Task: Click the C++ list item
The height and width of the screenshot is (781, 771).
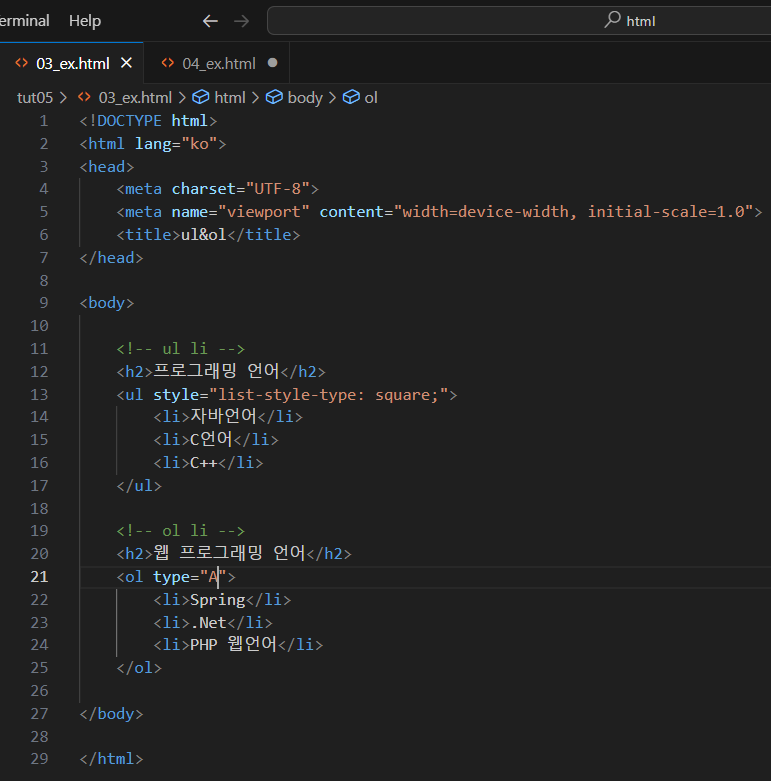Action: [208, 463]
